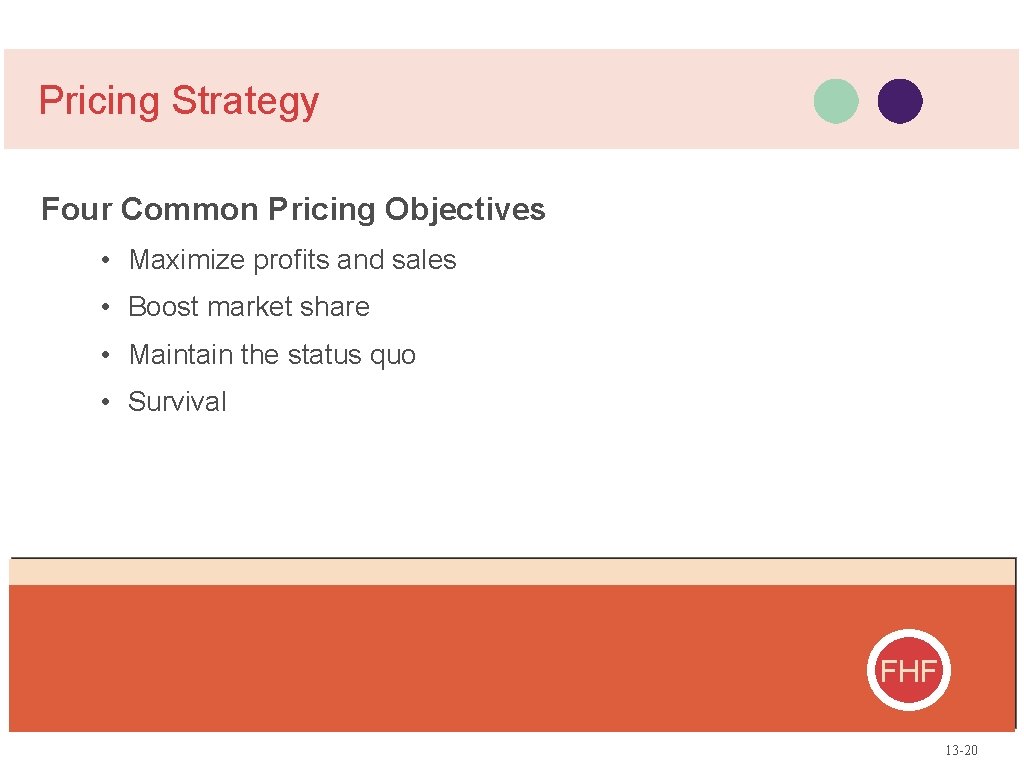The width and height of the screenshot is (1024, 768).
Task: Click the word "Common" in the heading
Action: [189, 210]
